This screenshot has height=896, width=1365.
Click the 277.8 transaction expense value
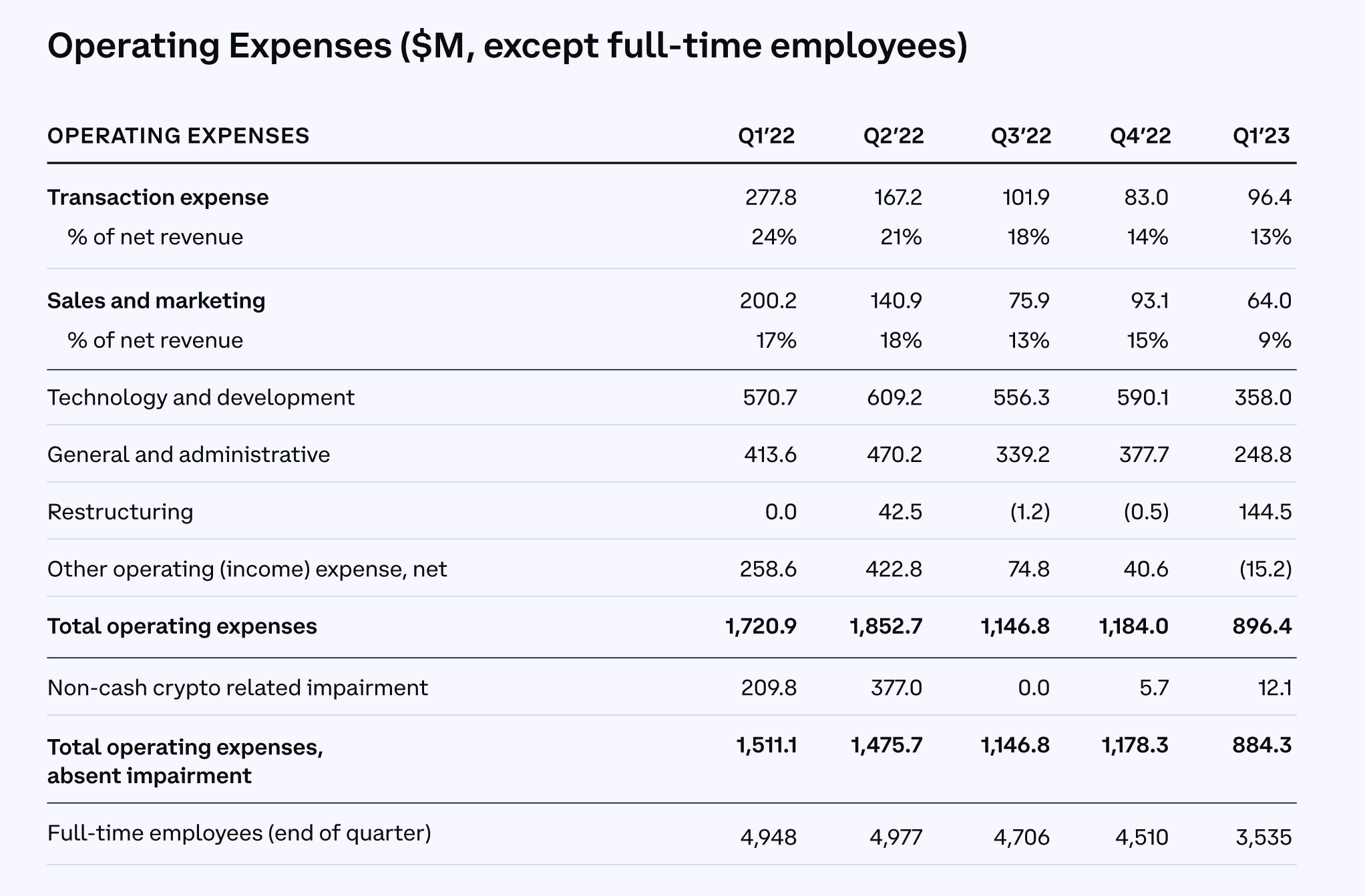pos(771,198)
